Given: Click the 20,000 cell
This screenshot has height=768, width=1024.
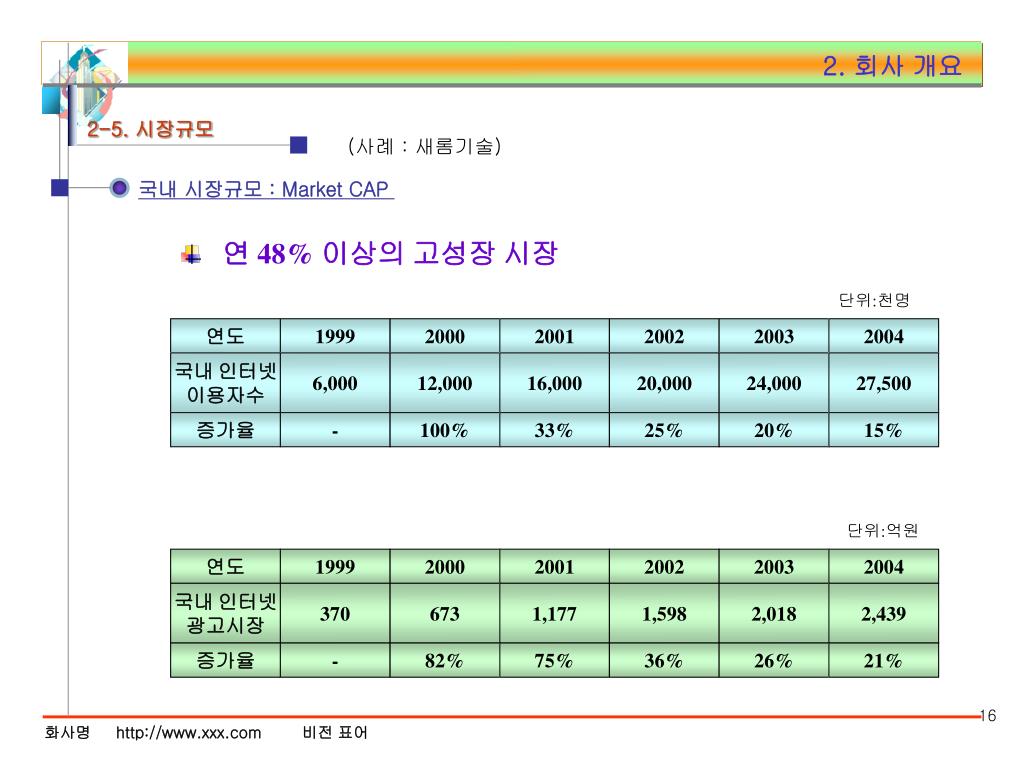Looking at the screenshot, I should 664,383.
